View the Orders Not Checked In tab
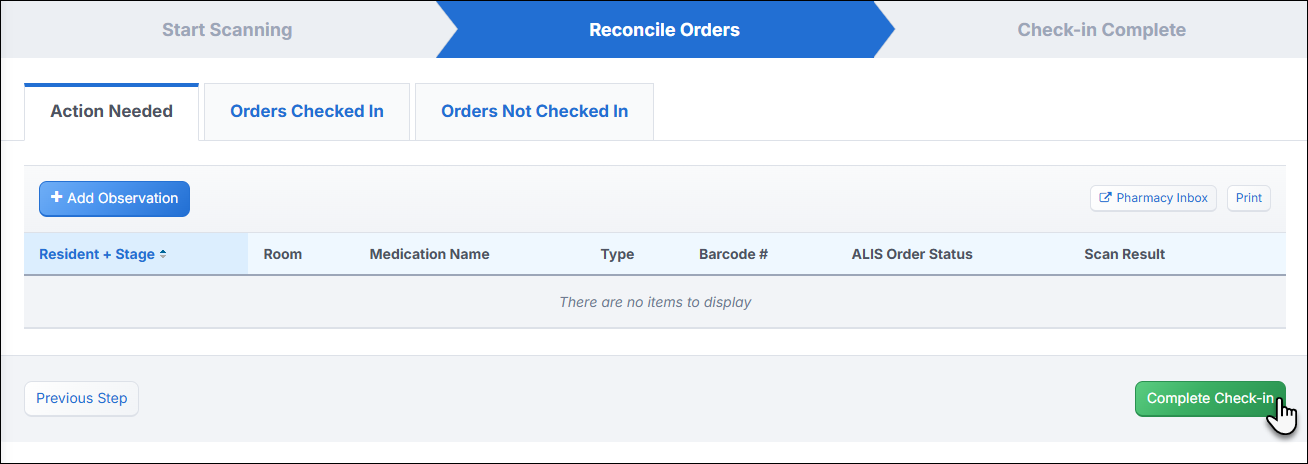Screen dimensions: 1308x464 (x=535, y=111)
